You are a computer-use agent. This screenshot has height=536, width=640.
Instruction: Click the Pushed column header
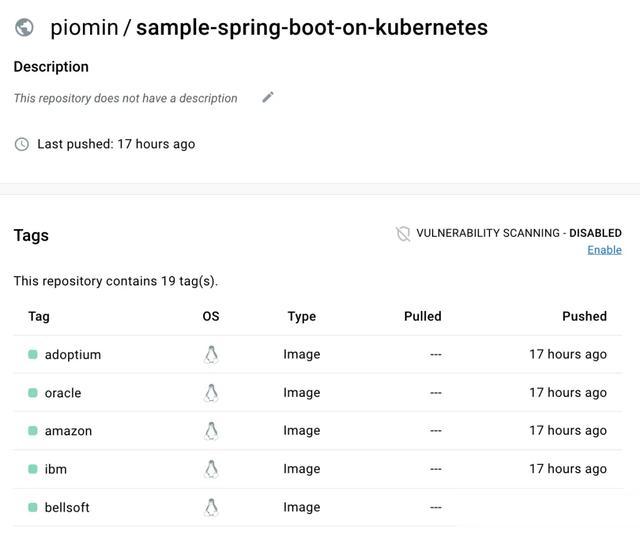click(x=584, y=316)
